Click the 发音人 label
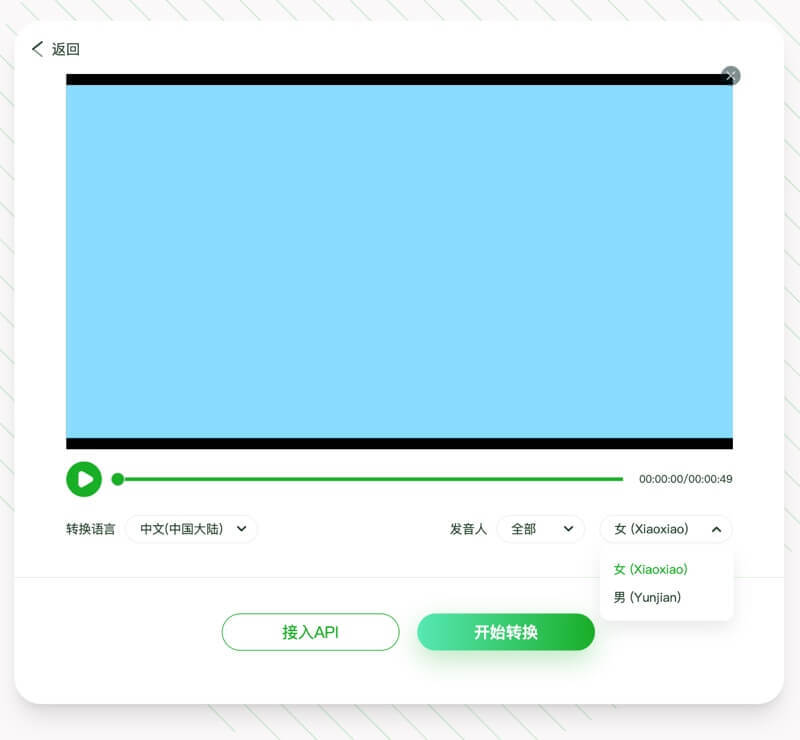This screenshot has height=740, width=800. pos(468,529)
